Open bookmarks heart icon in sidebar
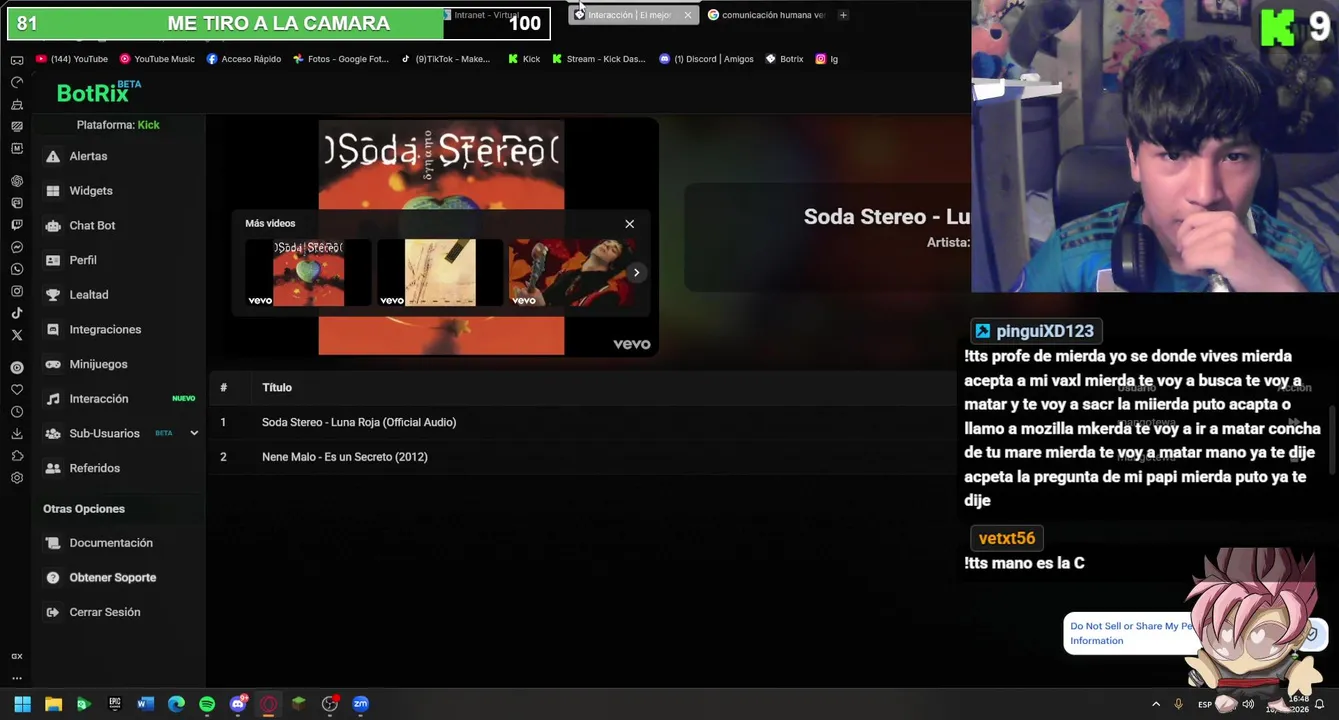 pos(17,390)
